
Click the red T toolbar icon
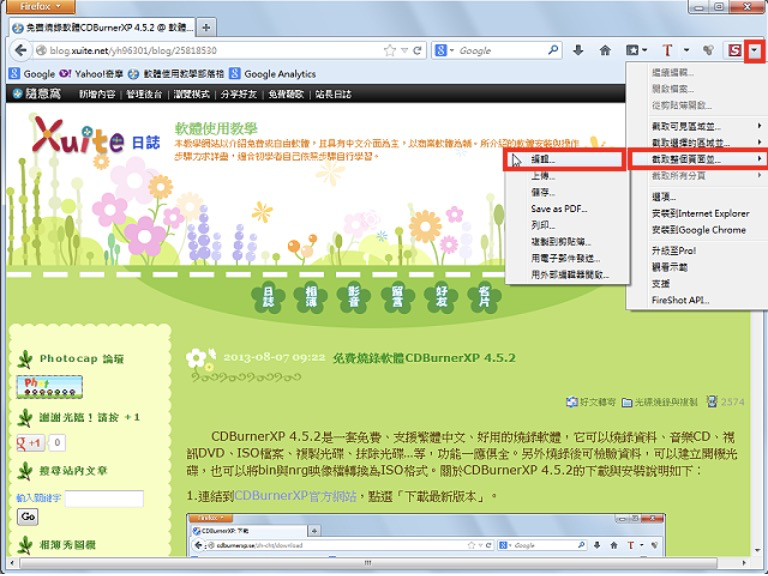coord(667,50)
